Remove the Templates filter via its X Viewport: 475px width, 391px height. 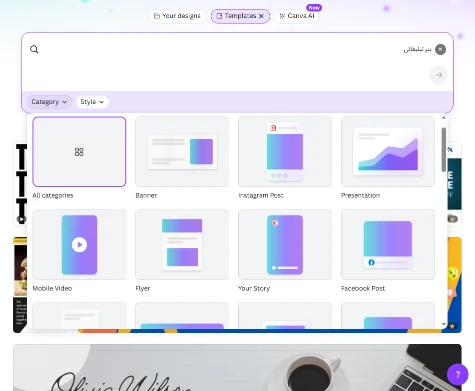click(261, 16)
